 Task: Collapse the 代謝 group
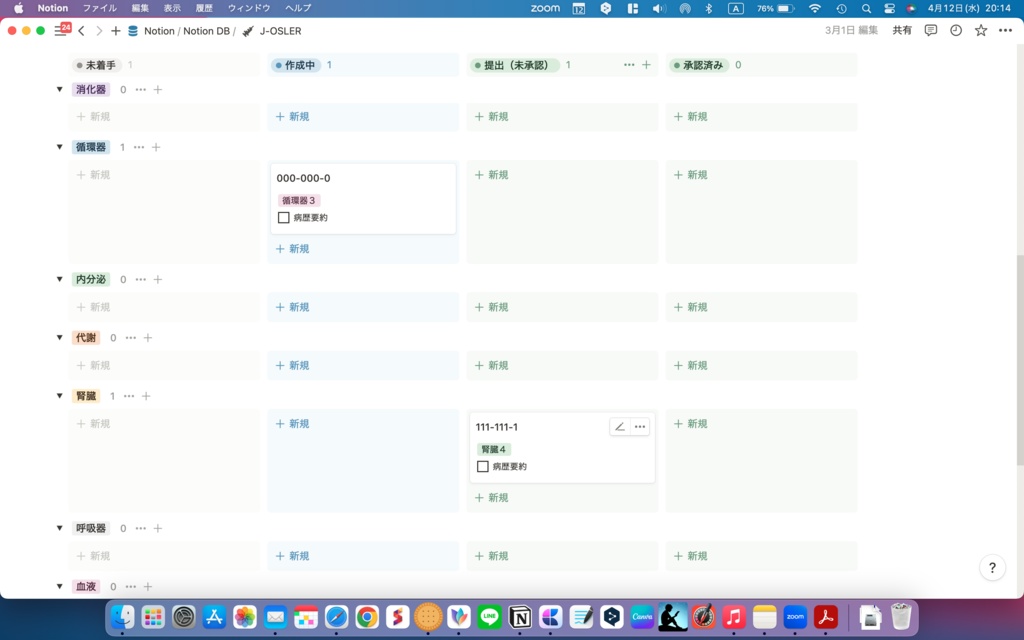[x=59, y=338]
